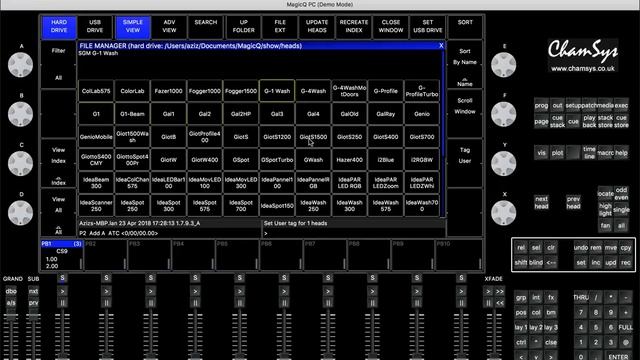Screen dimensions: 640x360
Task: Open the prog window button
Action: pos(541,105)
